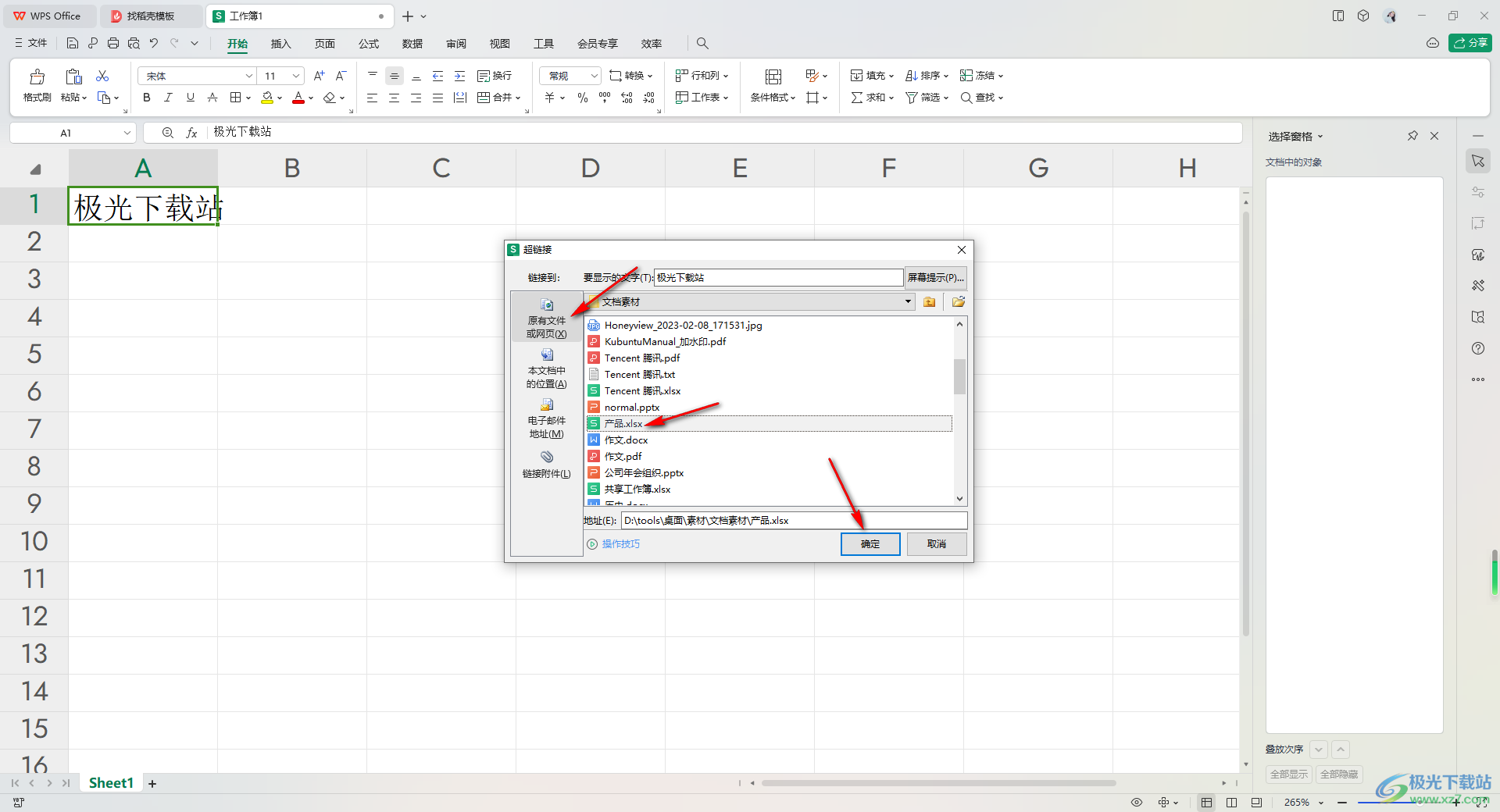Click the Paste (粘贴) clipboard icon

(73, 77)
